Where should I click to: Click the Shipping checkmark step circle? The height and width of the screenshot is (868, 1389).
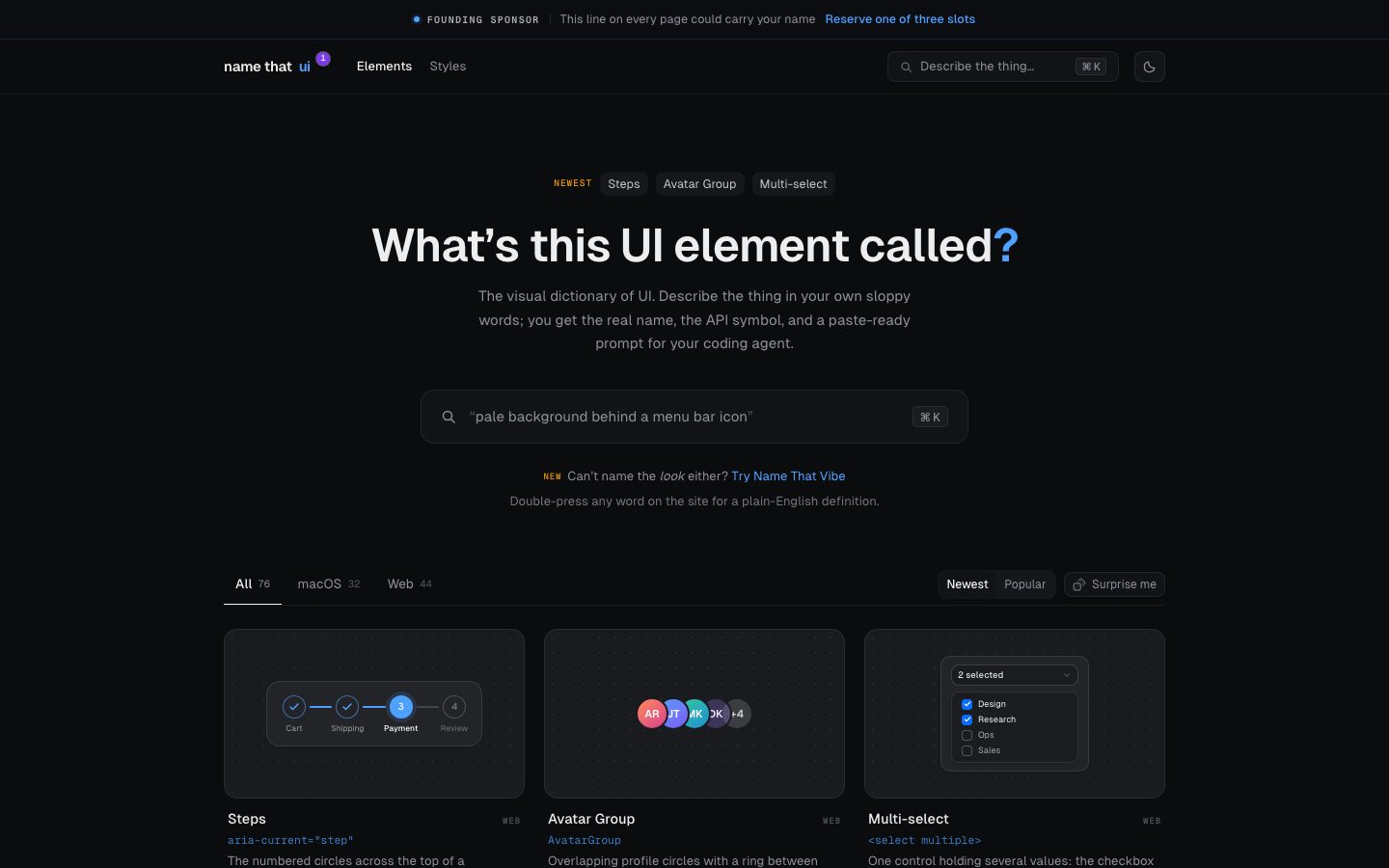coord(347,707)
